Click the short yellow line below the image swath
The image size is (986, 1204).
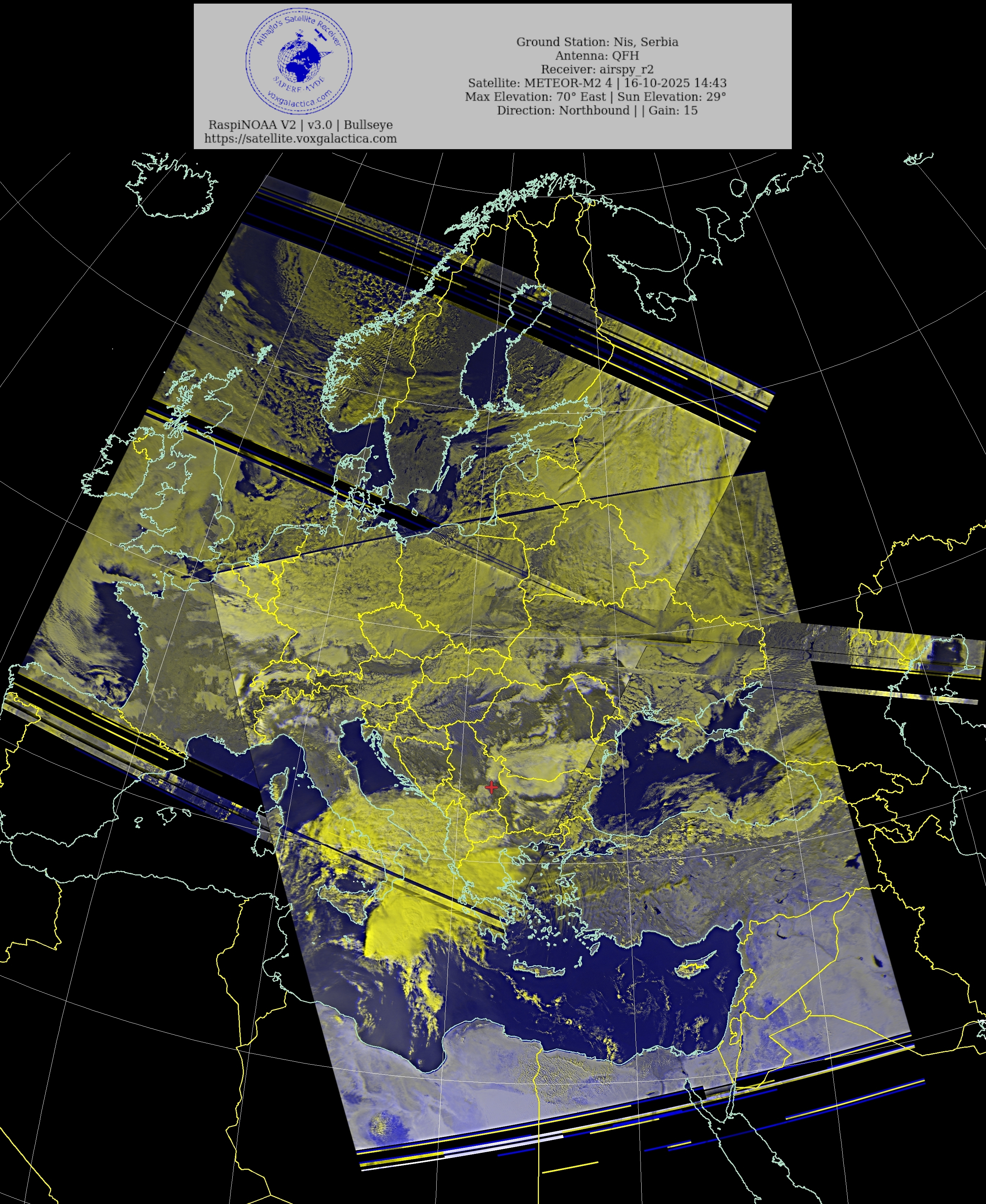[x=570, y=1167]
